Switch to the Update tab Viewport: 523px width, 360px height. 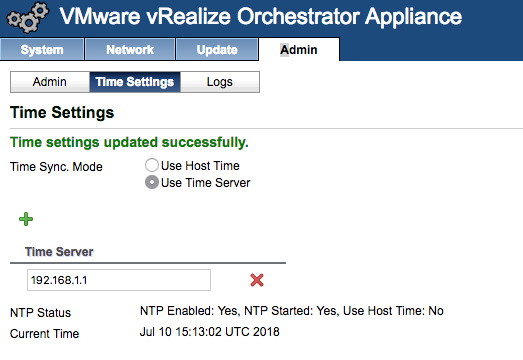tap(217, 49)
